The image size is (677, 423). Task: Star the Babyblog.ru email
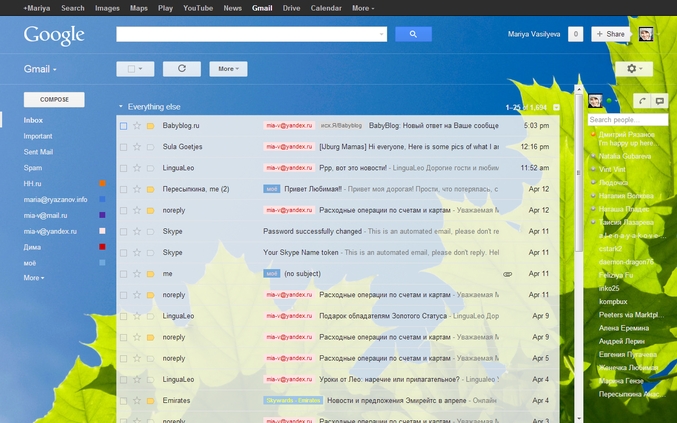tap(137, 126)
